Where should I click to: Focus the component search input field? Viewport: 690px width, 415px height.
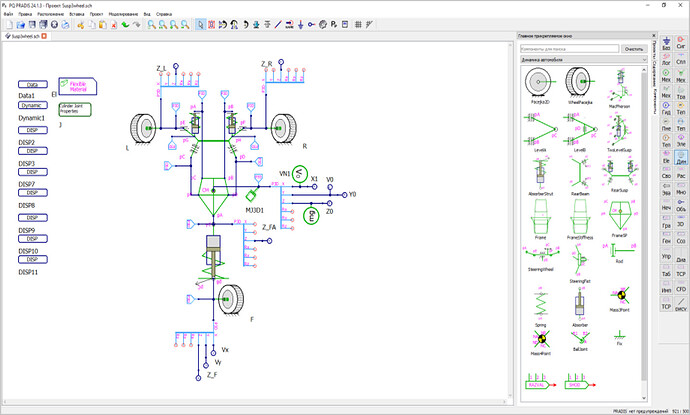569,49
